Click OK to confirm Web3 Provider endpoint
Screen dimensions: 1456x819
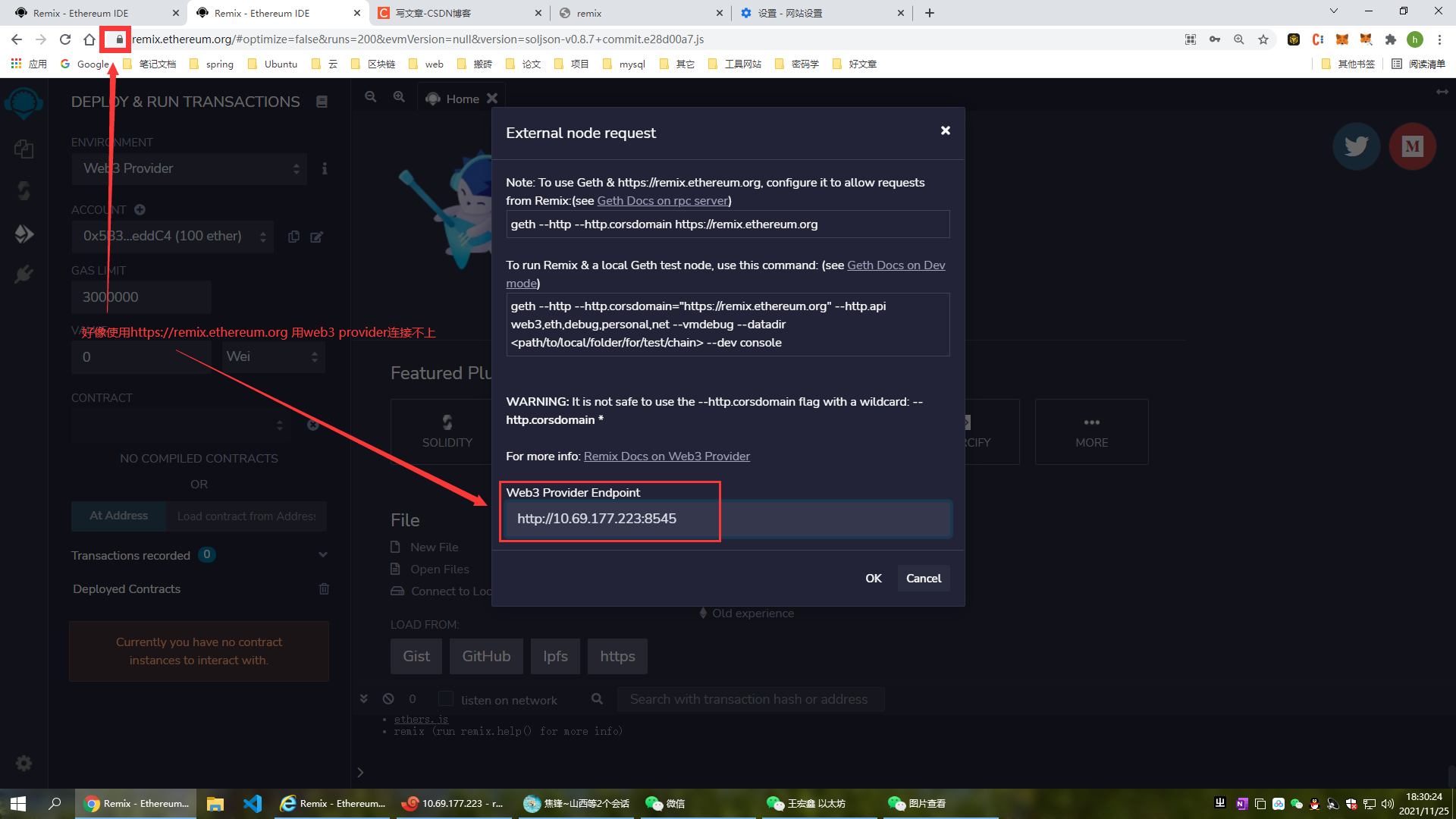click(x=873, y=578)
